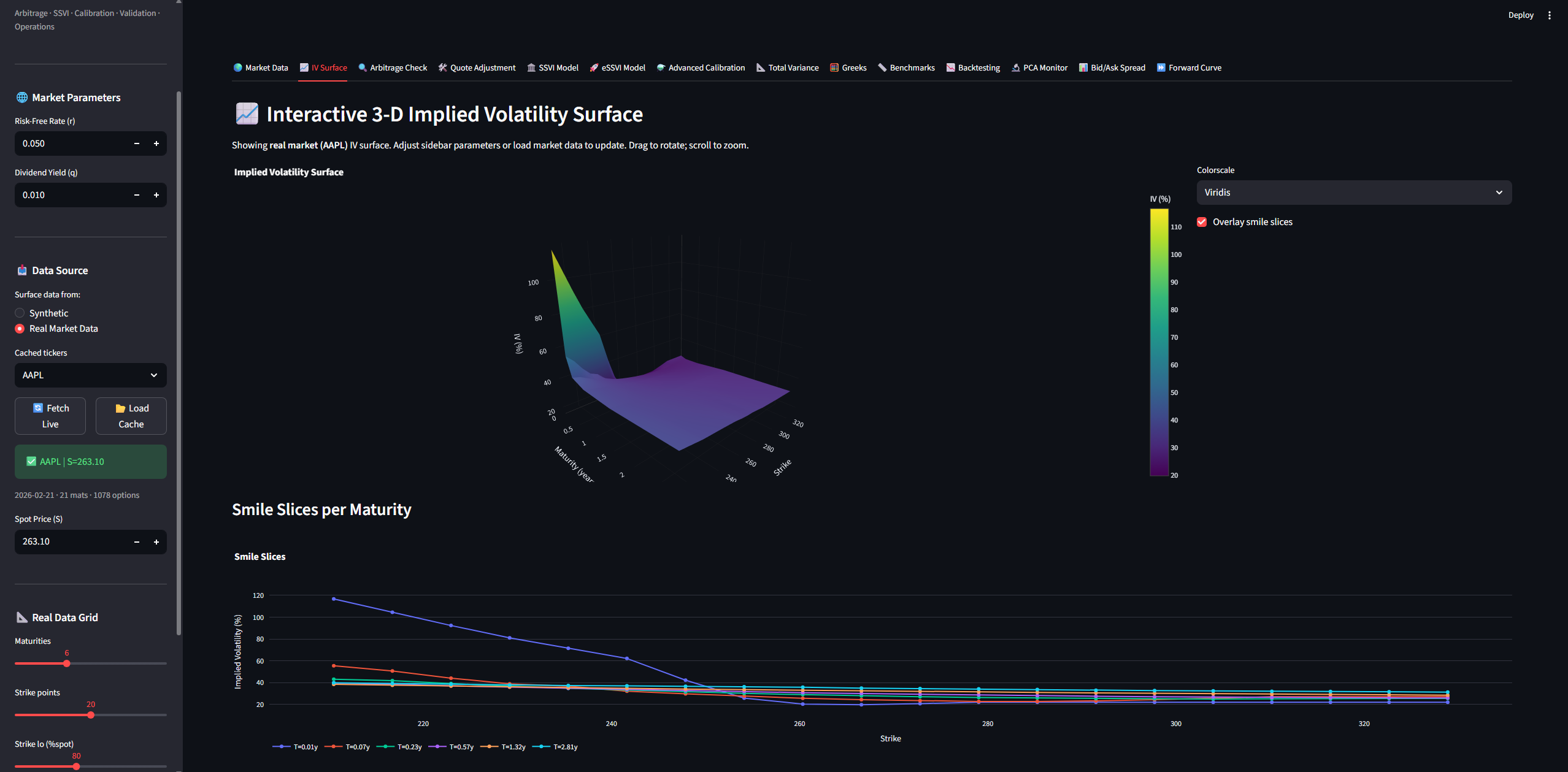The image size is (1568, 772).
Task: Click the T=0.01y legend marker
Action: (x=282, y=747)
